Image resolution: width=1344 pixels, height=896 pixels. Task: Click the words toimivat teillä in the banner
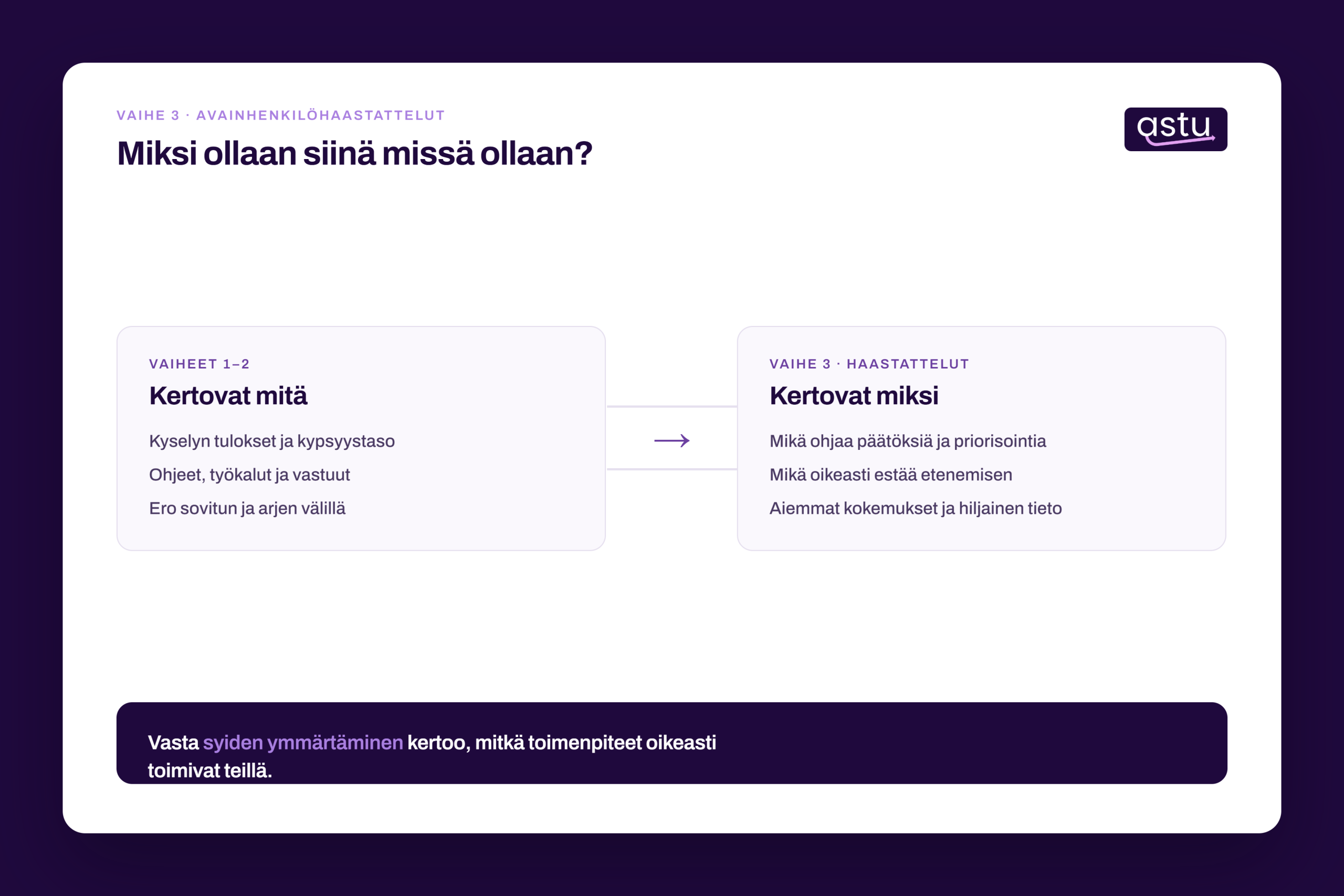point(209,771)
